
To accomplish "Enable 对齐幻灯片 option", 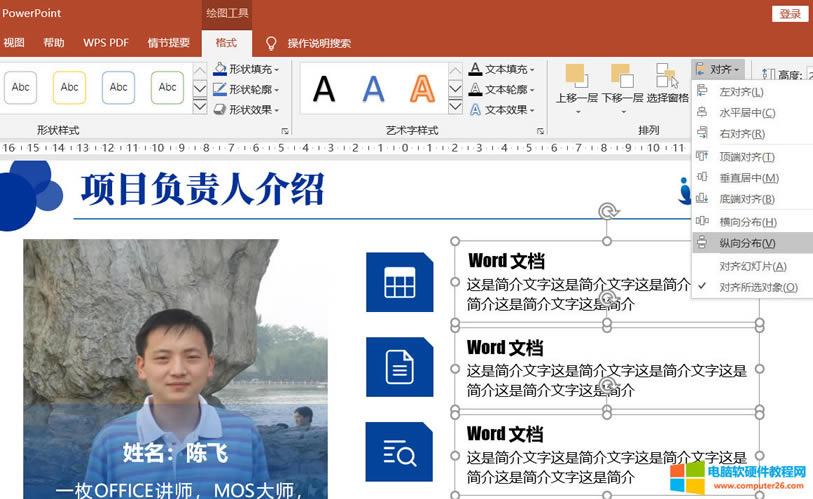I will click(752, 266).
